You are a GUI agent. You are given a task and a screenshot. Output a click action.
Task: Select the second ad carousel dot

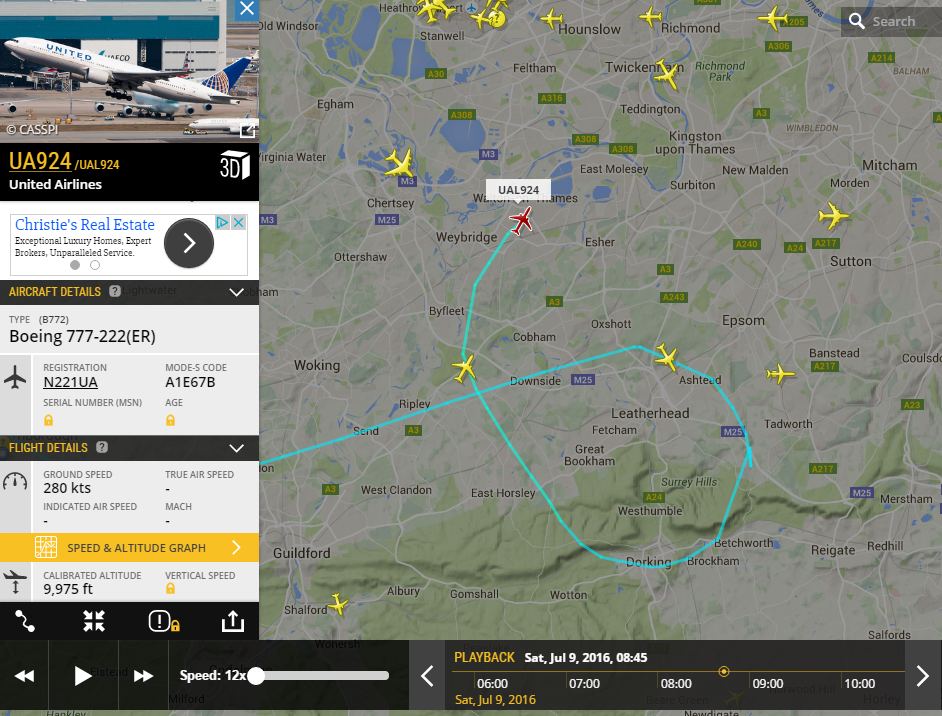point(95,265)
